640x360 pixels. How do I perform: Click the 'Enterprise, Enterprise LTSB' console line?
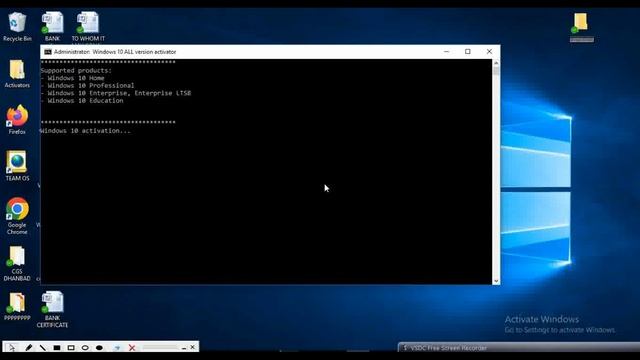pyautogui.click(x=116, y=93)
